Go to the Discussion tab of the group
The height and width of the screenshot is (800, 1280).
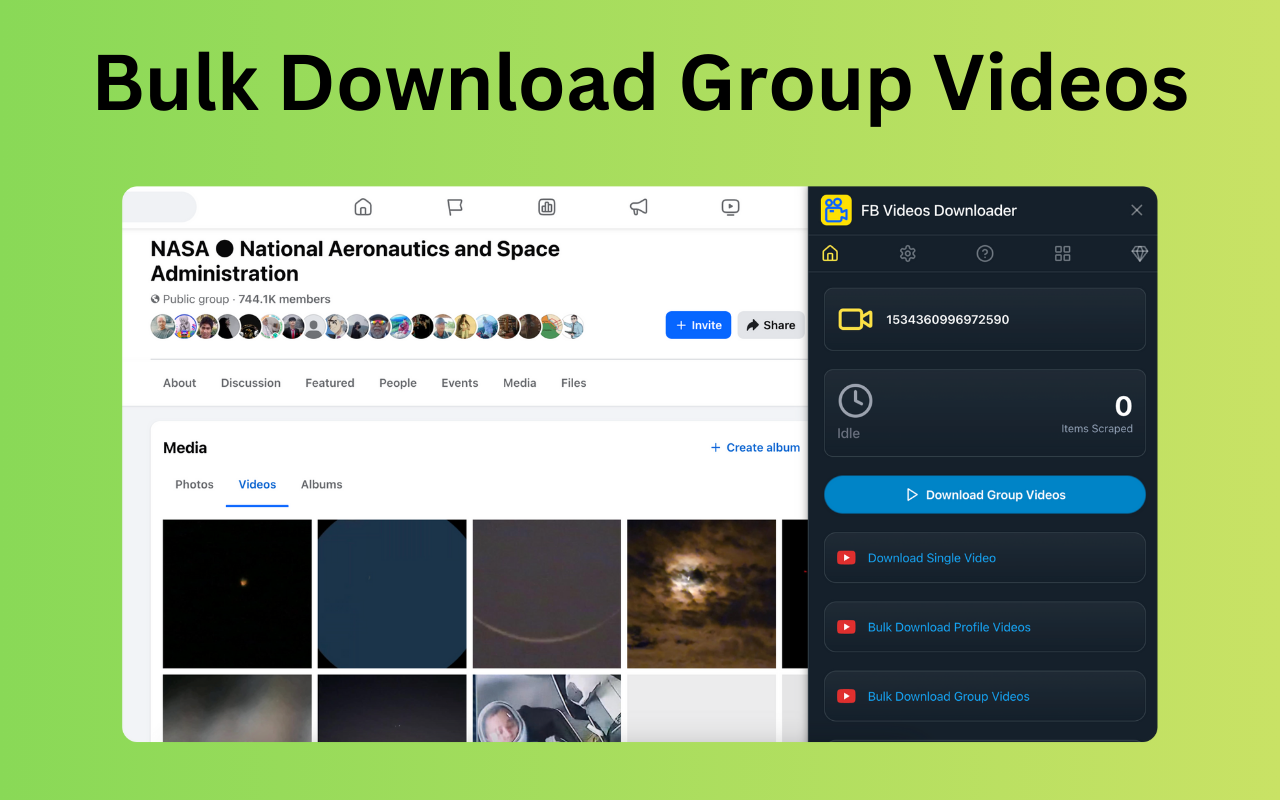tap(250, 382)
